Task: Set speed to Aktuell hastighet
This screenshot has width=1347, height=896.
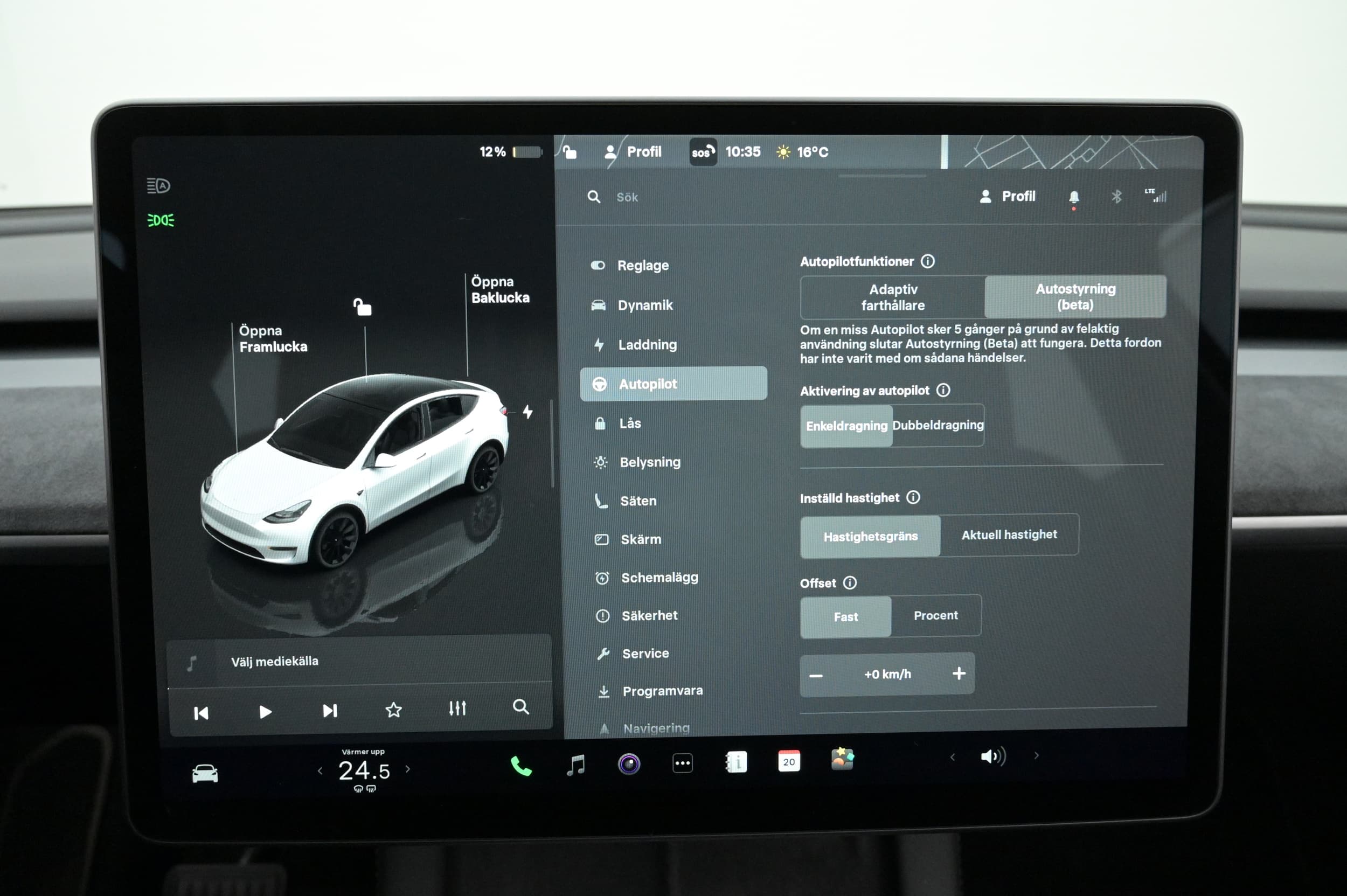Action: (1009, 535)
